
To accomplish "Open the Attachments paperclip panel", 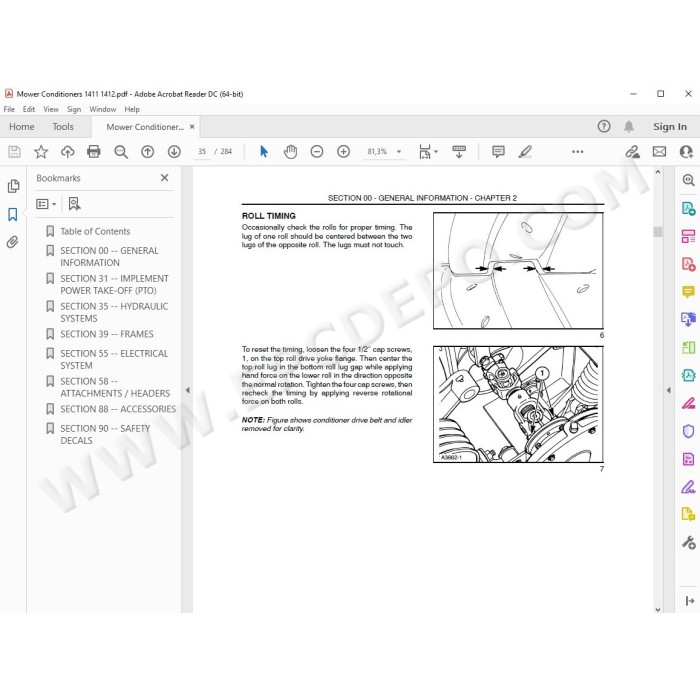I will coord(12,242).
